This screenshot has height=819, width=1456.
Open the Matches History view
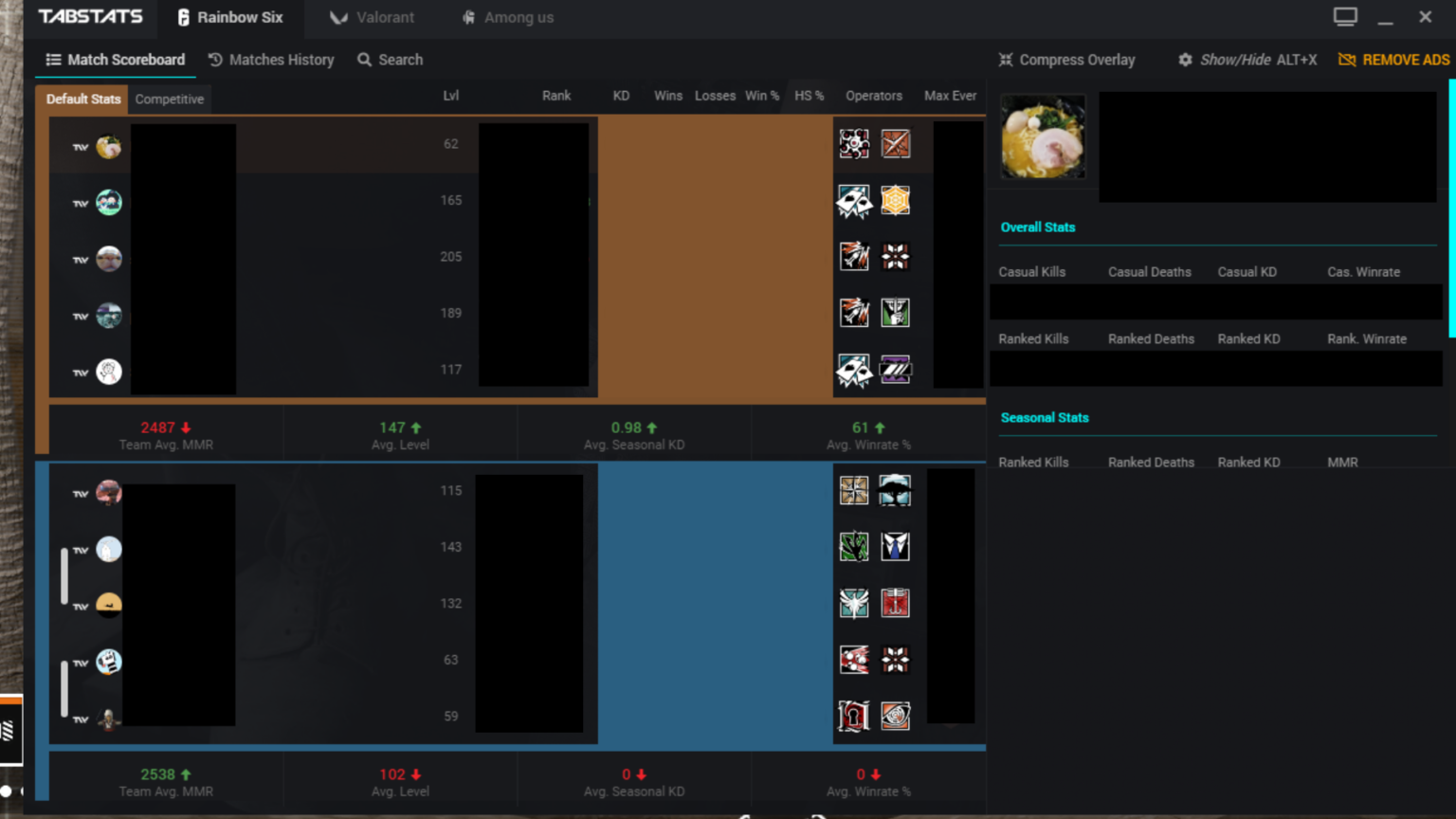pyautogui.click(x=271, y=60)
